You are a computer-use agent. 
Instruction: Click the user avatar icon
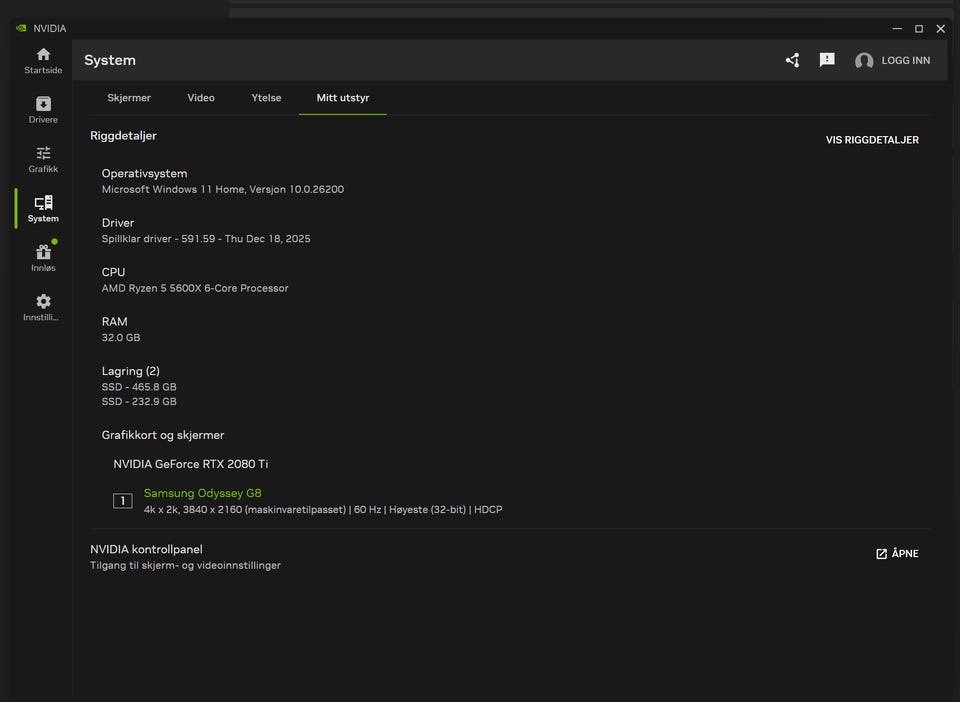coord(864,61)
